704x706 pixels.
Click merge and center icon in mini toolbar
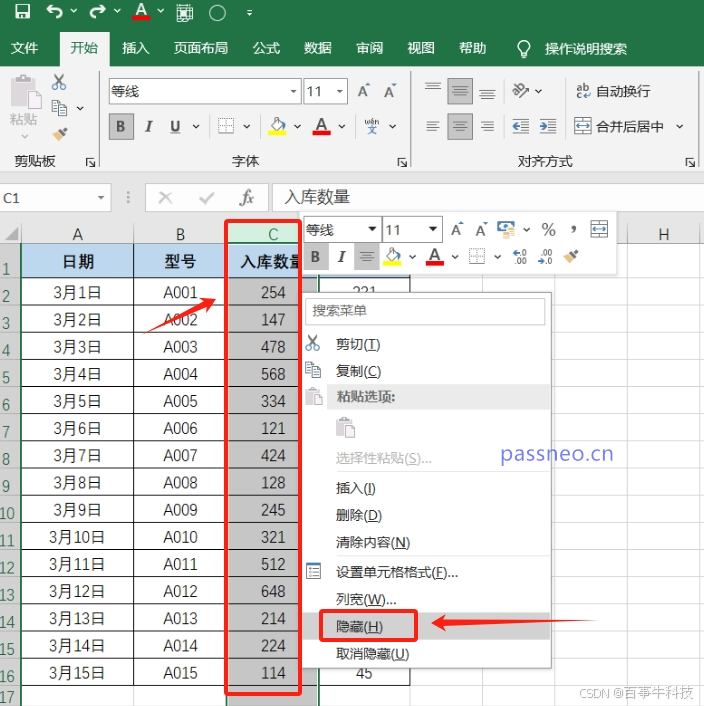point(599,229)
